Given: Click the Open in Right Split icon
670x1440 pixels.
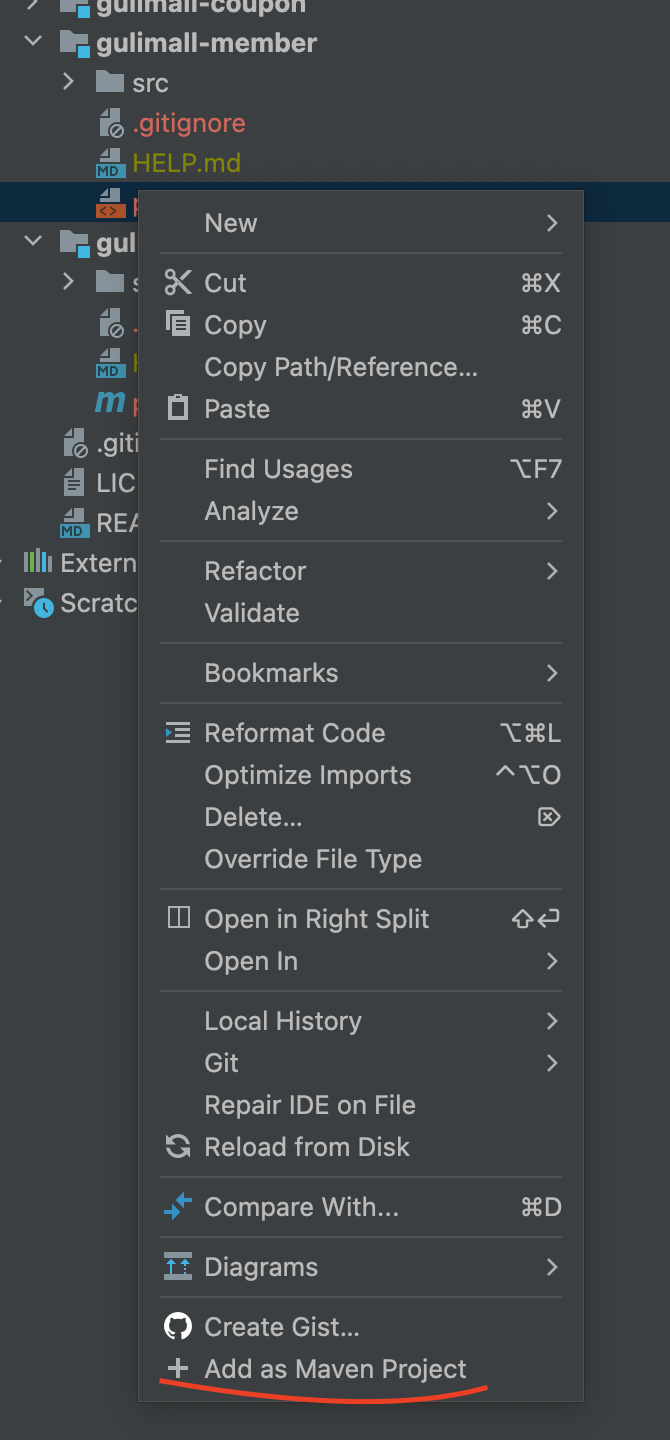Looking at the screenshot, I should [178, 918].
